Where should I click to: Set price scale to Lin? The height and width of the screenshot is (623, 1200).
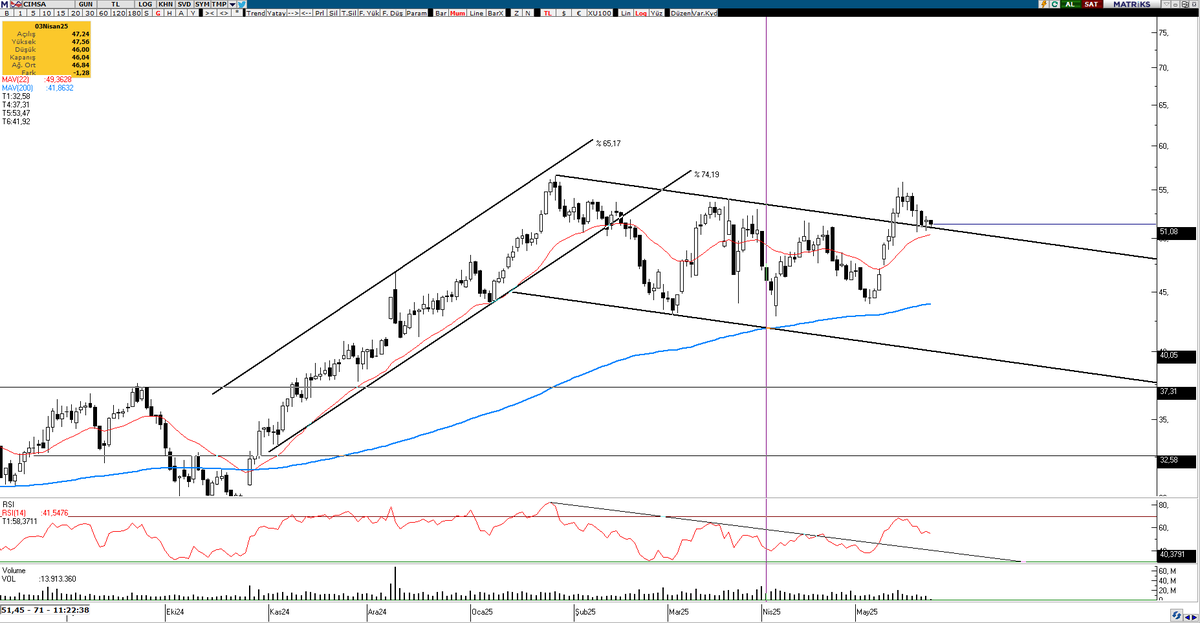(626, 15)
